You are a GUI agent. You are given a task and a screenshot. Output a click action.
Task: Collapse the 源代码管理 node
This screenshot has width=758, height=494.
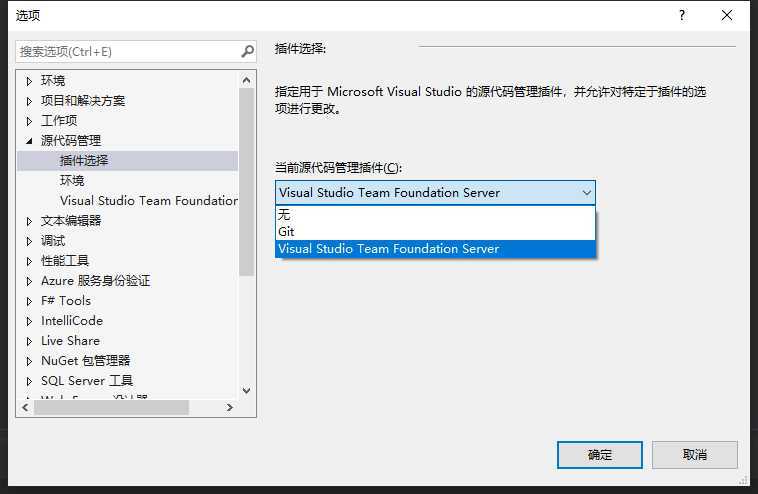pos(29,141)
